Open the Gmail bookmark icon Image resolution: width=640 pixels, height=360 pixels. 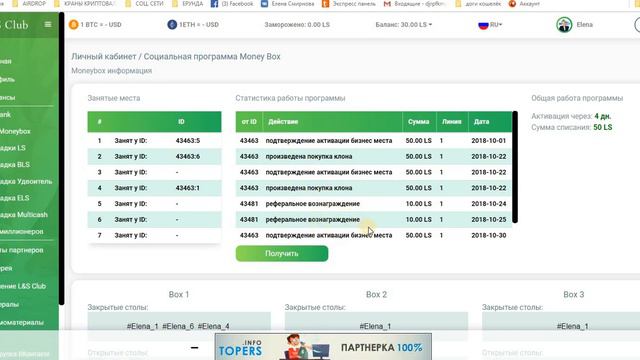pos(387,4)
